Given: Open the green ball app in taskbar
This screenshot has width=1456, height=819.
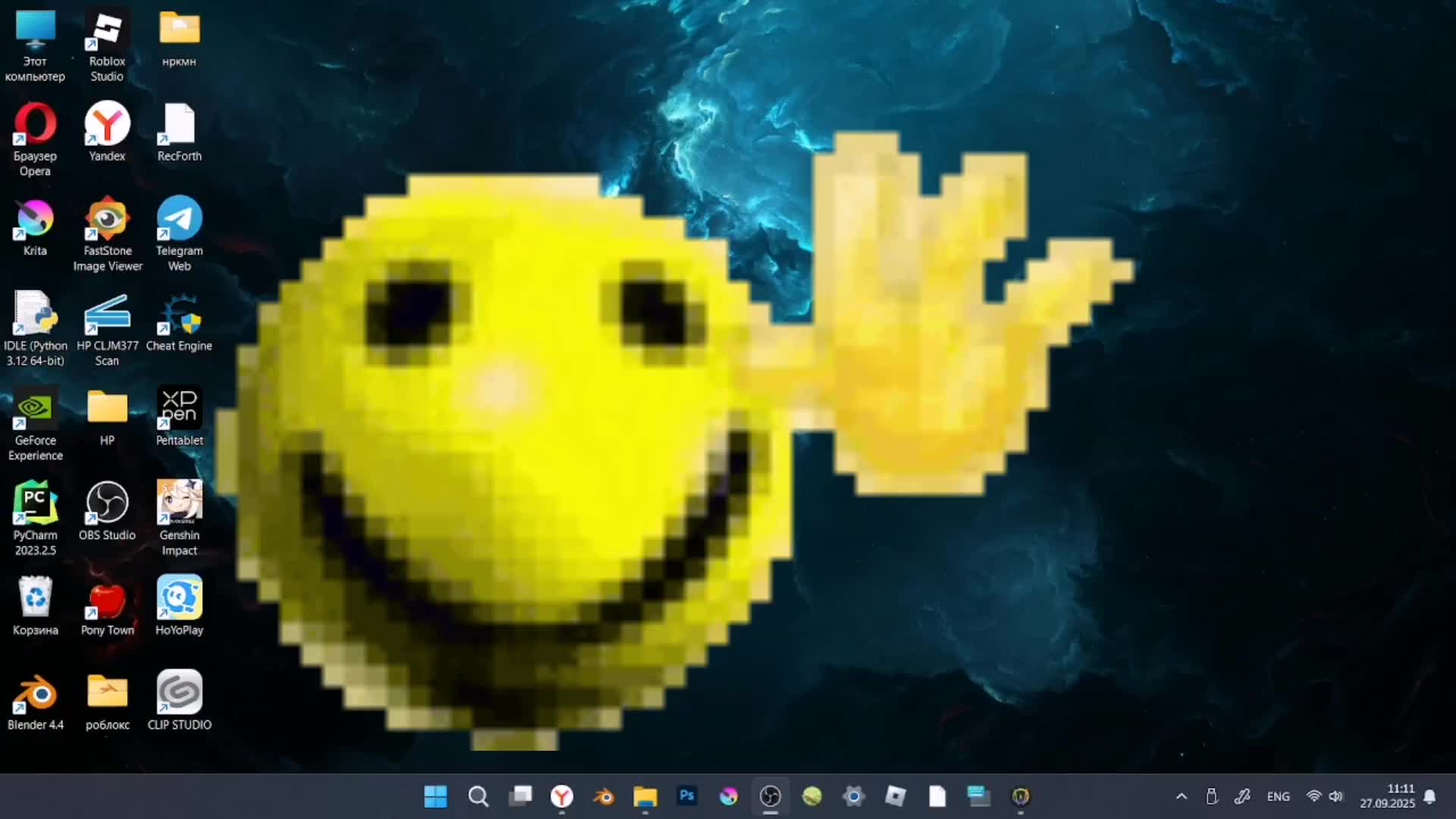Looking at the screenshot, I should [x=812, y=796].
